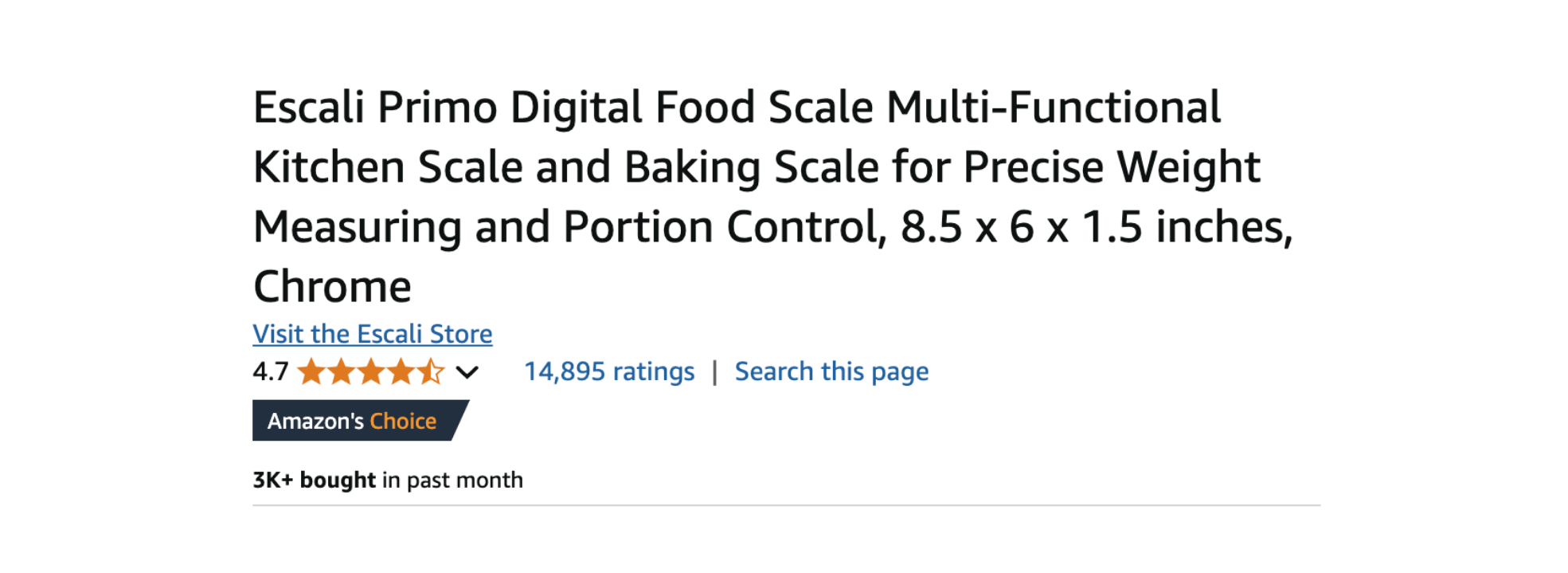Viewport: 1568px width, 573px height.
Task: Click the Amazon's Choice badge
Action: click(358, 421)
